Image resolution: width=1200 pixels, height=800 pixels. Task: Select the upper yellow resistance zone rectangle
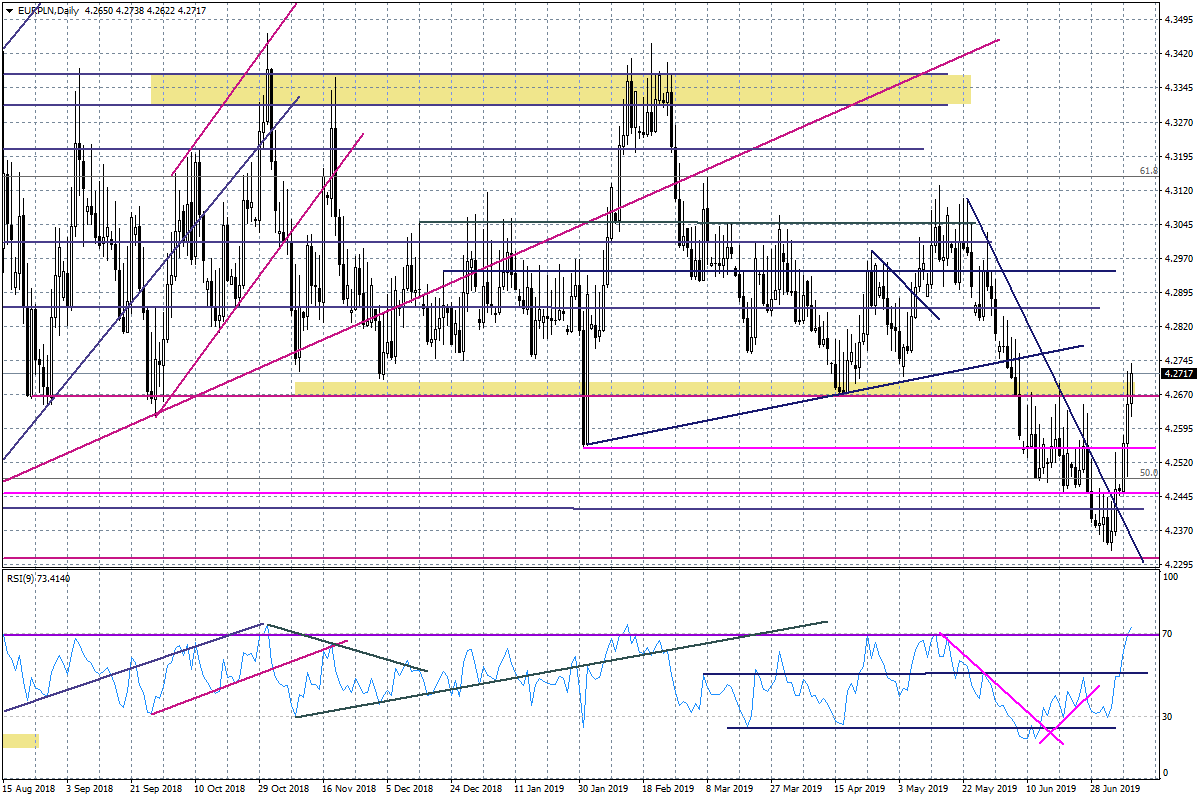[560, 89]
